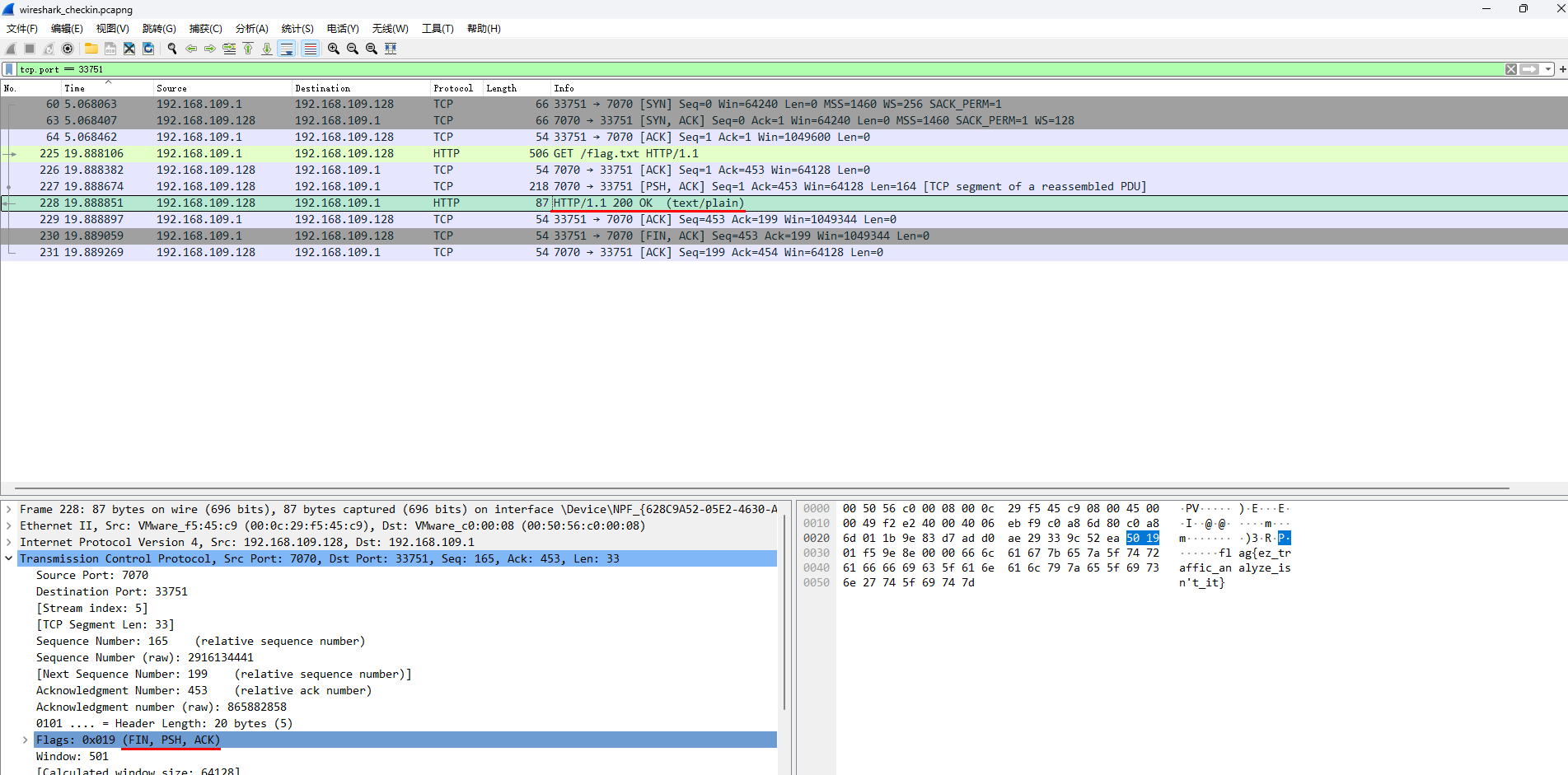The height and width of the screenshot is (775, 1568).
Task: Open the 分析(A) menu
Action: coord(251,28)
